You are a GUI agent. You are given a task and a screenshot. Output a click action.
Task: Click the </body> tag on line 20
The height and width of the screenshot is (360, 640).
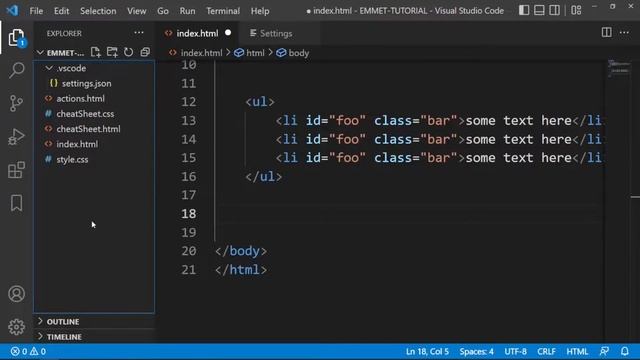pos(241,251)
